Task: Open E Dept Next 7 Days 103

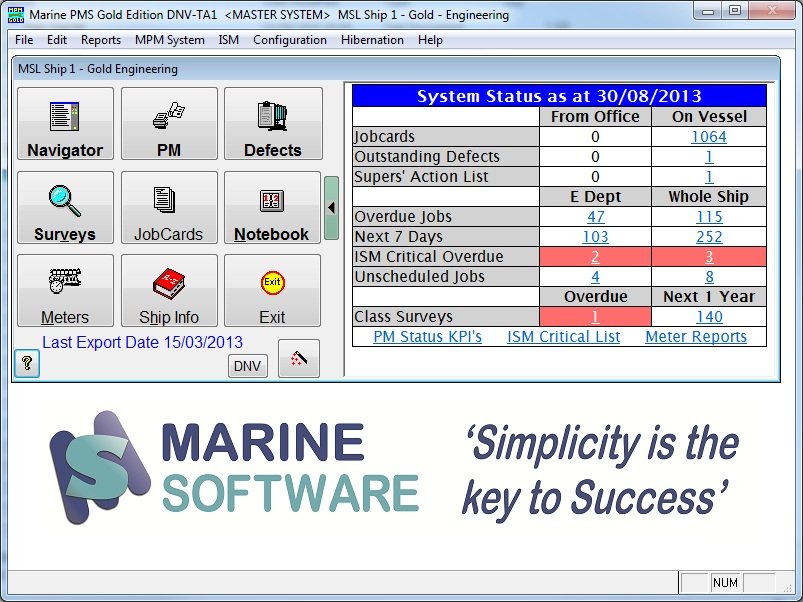Action: (596, 236)
